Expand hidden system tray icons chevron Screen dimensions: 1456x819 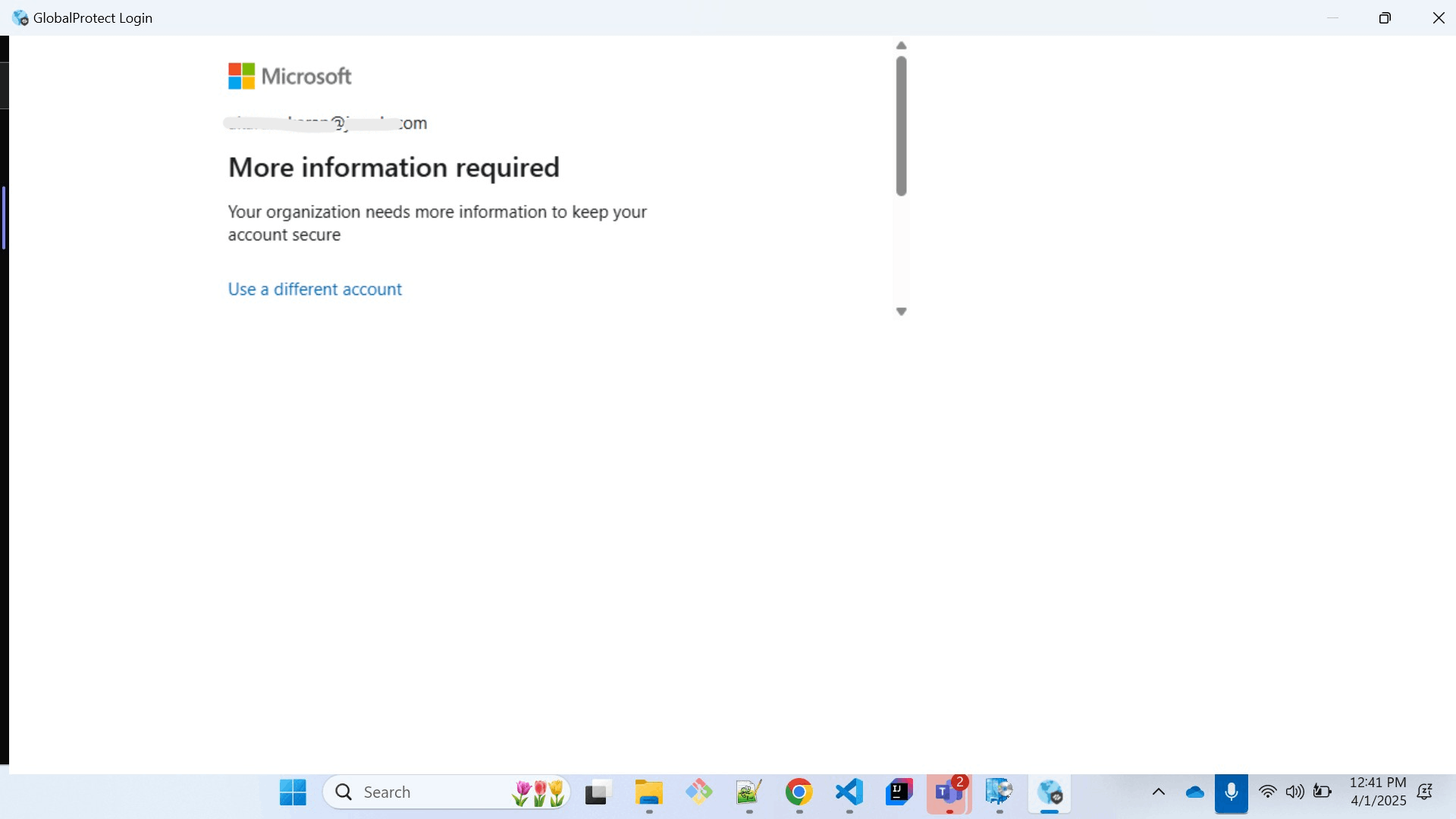click(x=1159, y=792)
